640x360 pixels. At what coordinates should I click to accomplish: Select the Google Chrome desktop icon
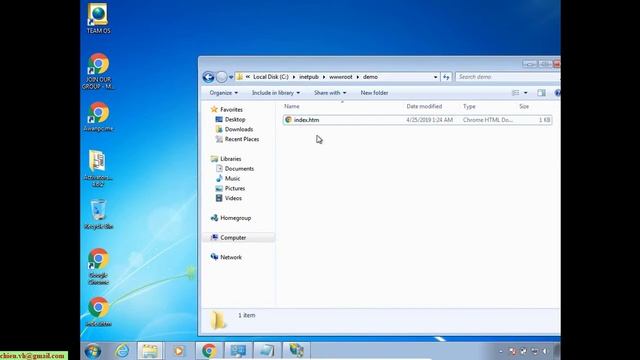click(x=98, y=267)
